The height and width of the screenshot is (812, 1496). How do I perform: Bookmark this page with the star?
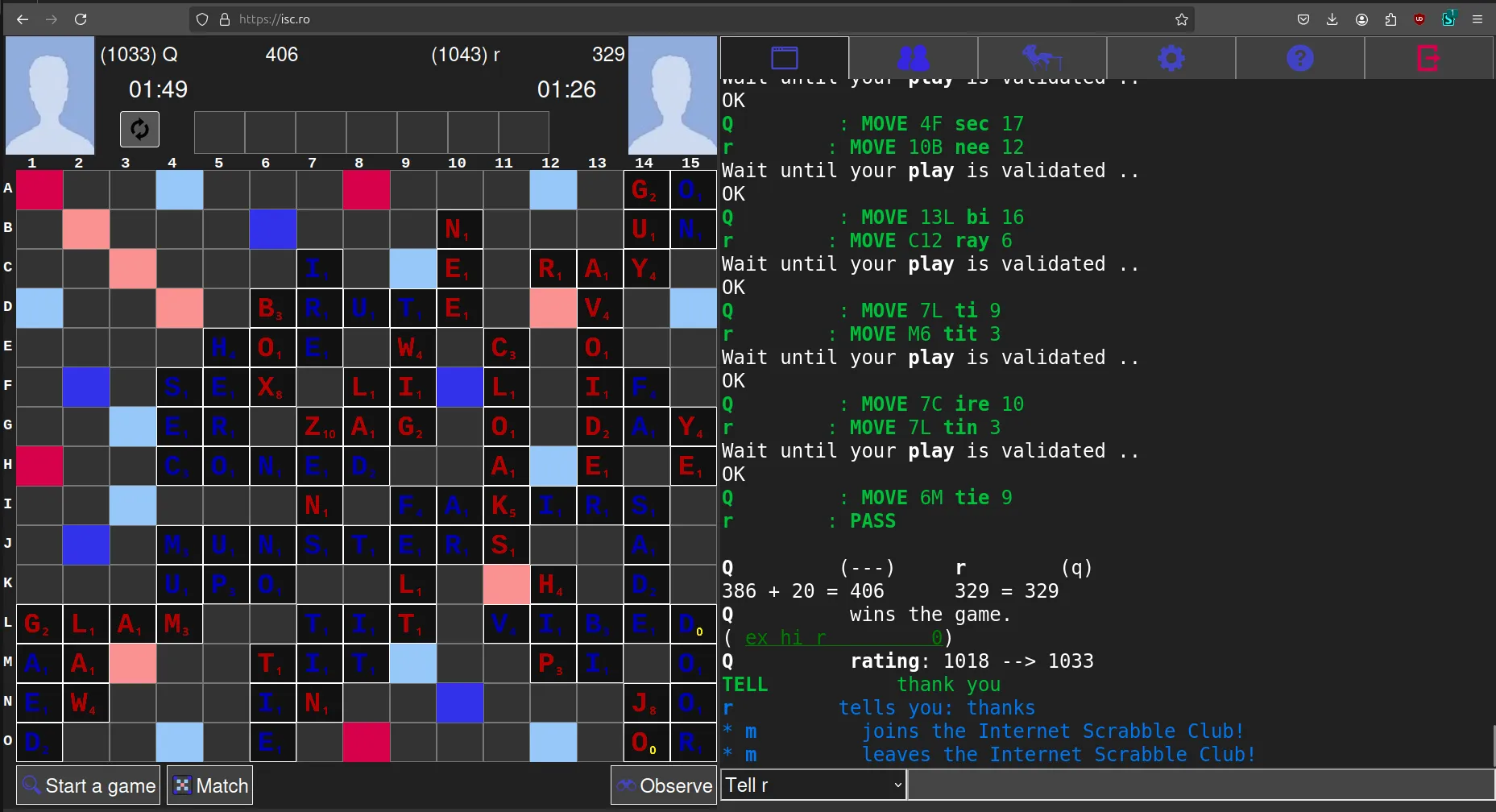click(1182, 19)
